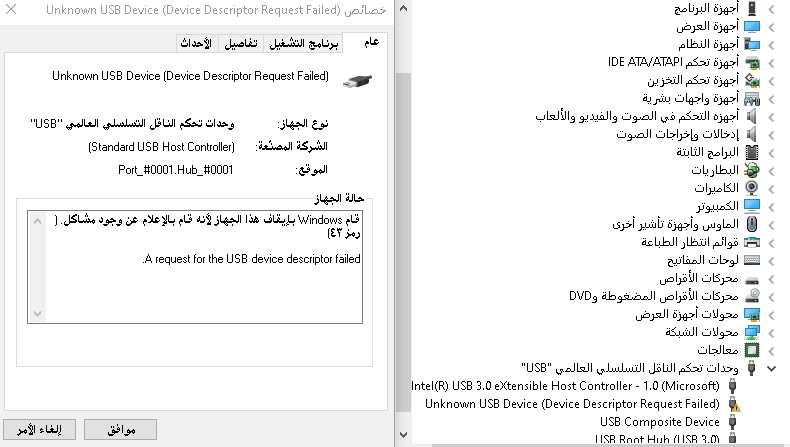Click the system devices (أجهزة النظام) icon
This screenshot has height=447, width=790.
tap(752, 44)
